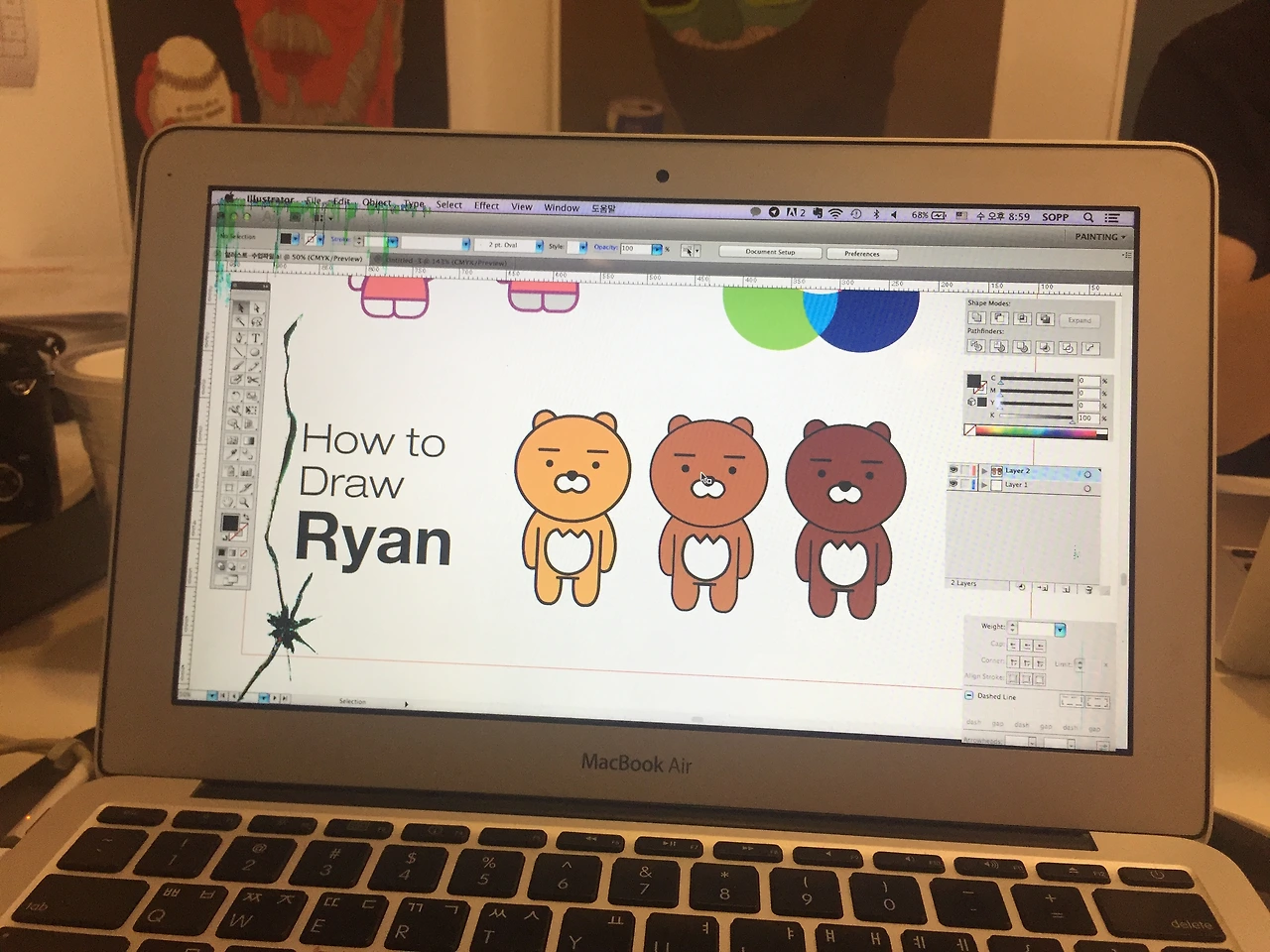Screen dimensions: 1270x952
Task: Select the Pencil tool
Action: [x=253, y=368]
